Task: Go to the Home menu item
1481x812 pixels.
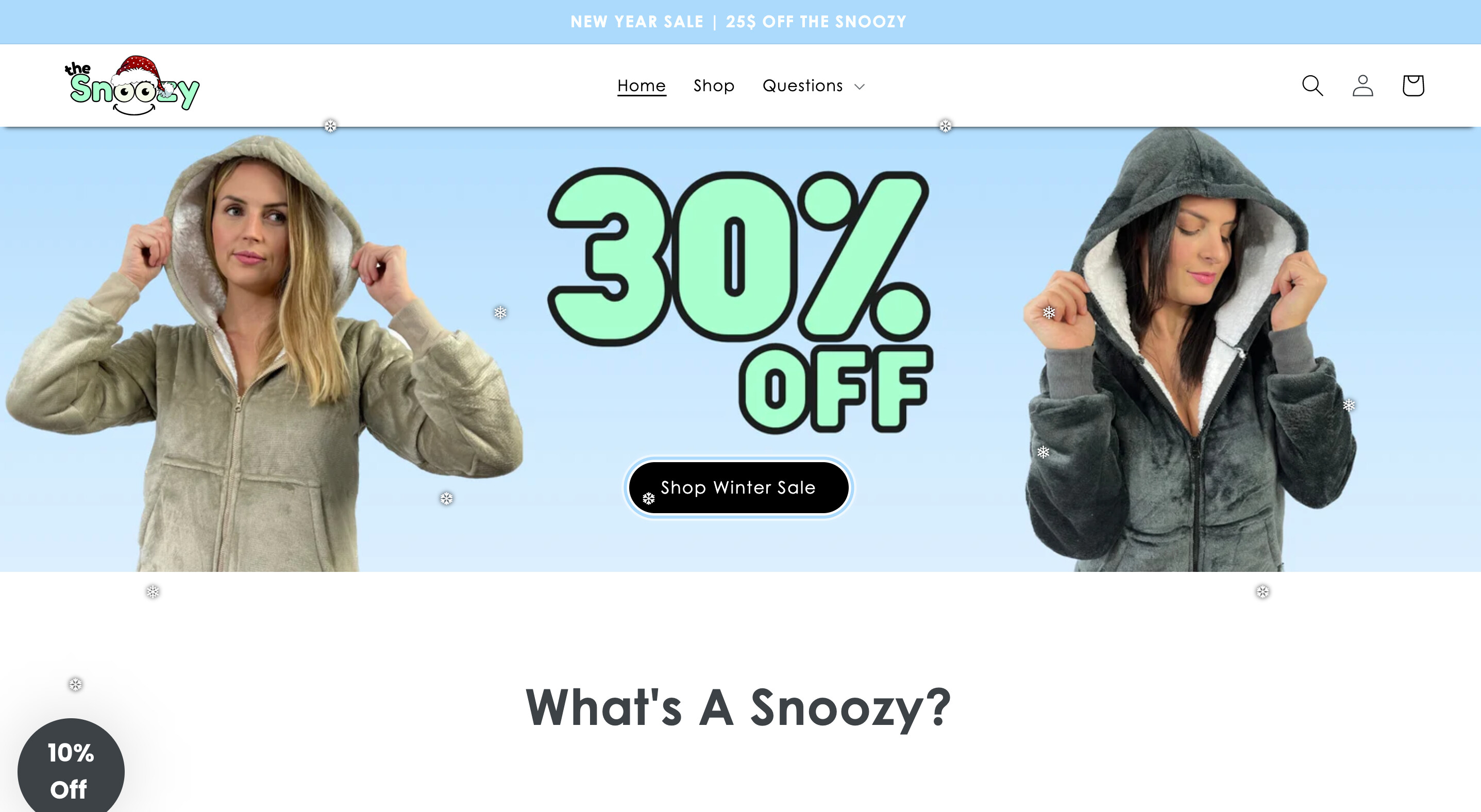Action: click(x=642, y=86)
